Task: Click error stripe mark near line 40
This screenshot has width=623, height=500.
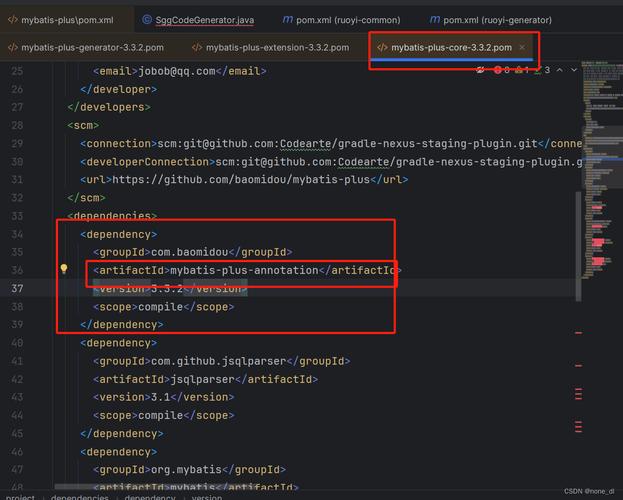Action: pos(578,333)
